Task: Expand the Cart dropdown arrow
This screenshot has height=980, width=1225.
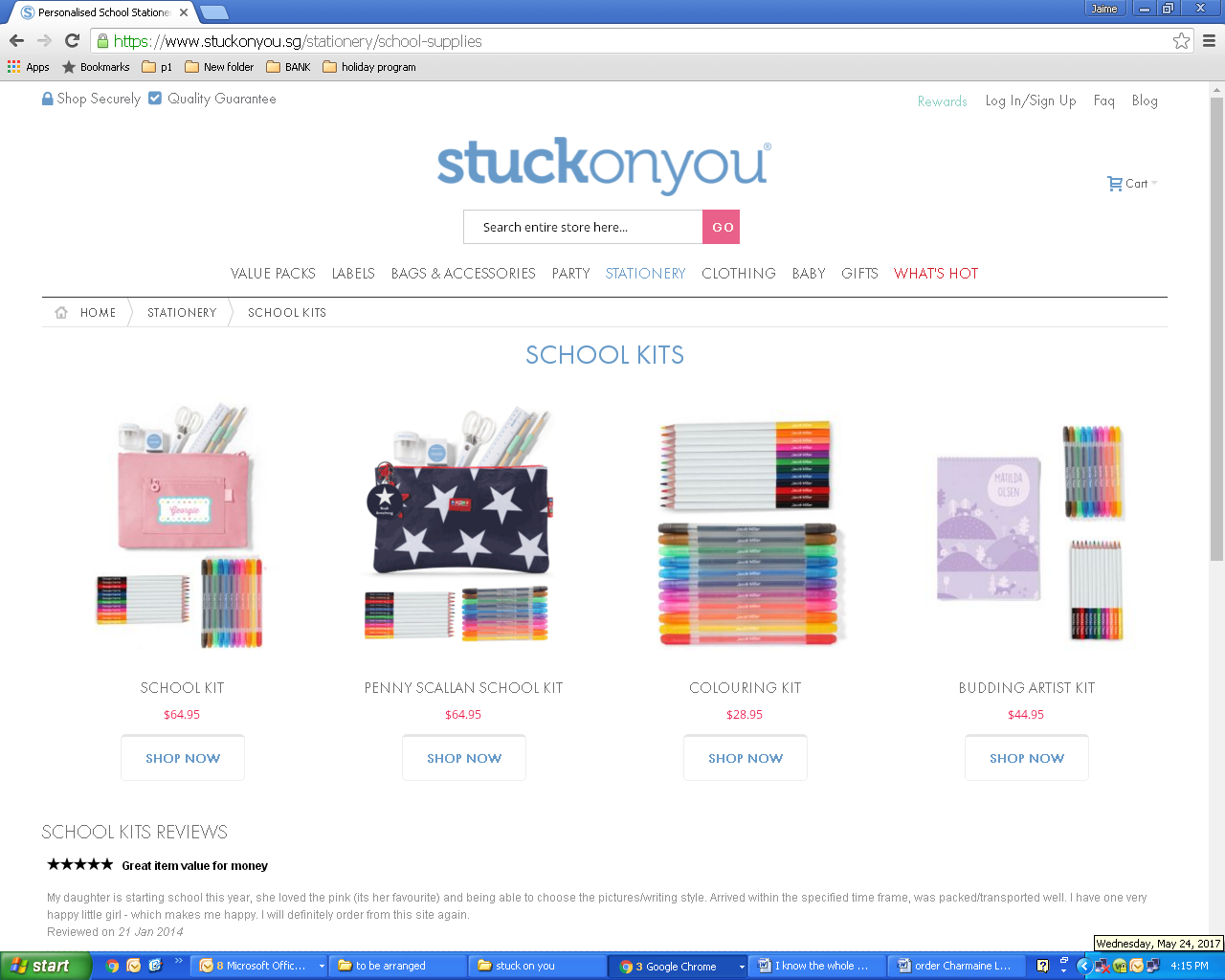Action: (1154, 183)
